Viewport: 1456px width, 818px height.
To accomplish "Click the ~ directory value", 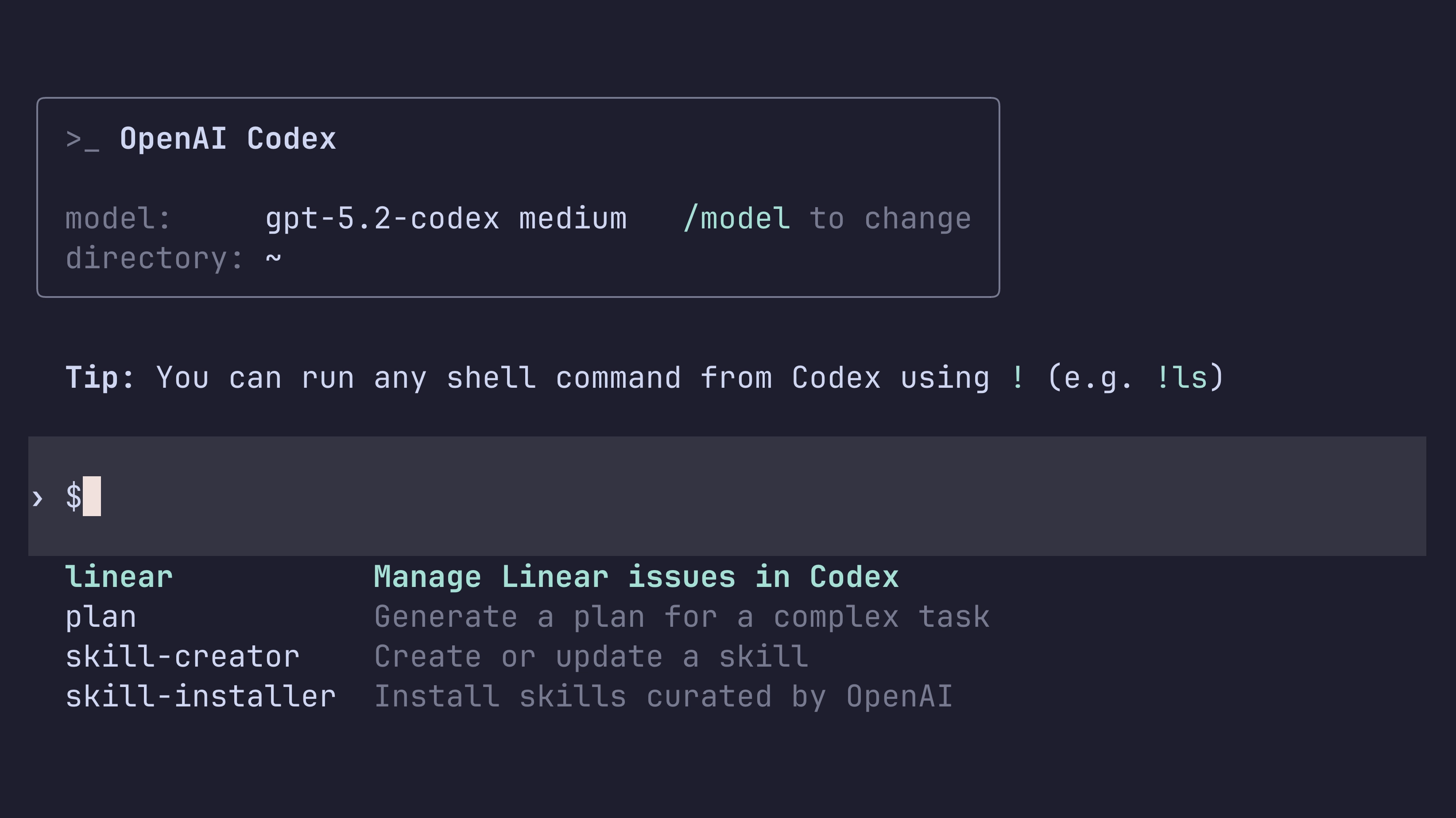I will pyautogui.click(x=274, y=258).
